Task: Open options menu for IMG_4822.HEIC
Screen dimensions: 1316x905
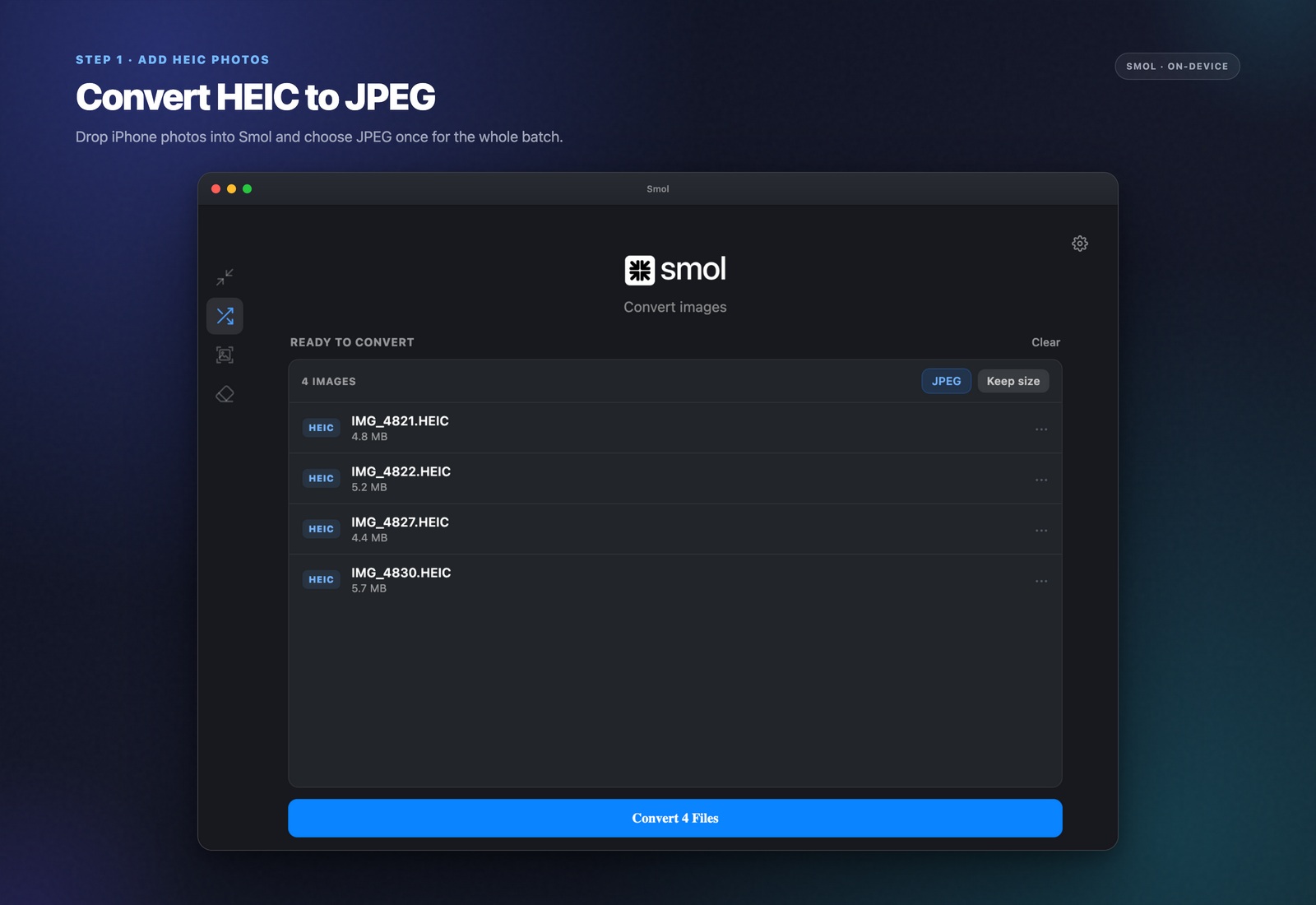Action: pyautogui.click(x=1041, y=480)
